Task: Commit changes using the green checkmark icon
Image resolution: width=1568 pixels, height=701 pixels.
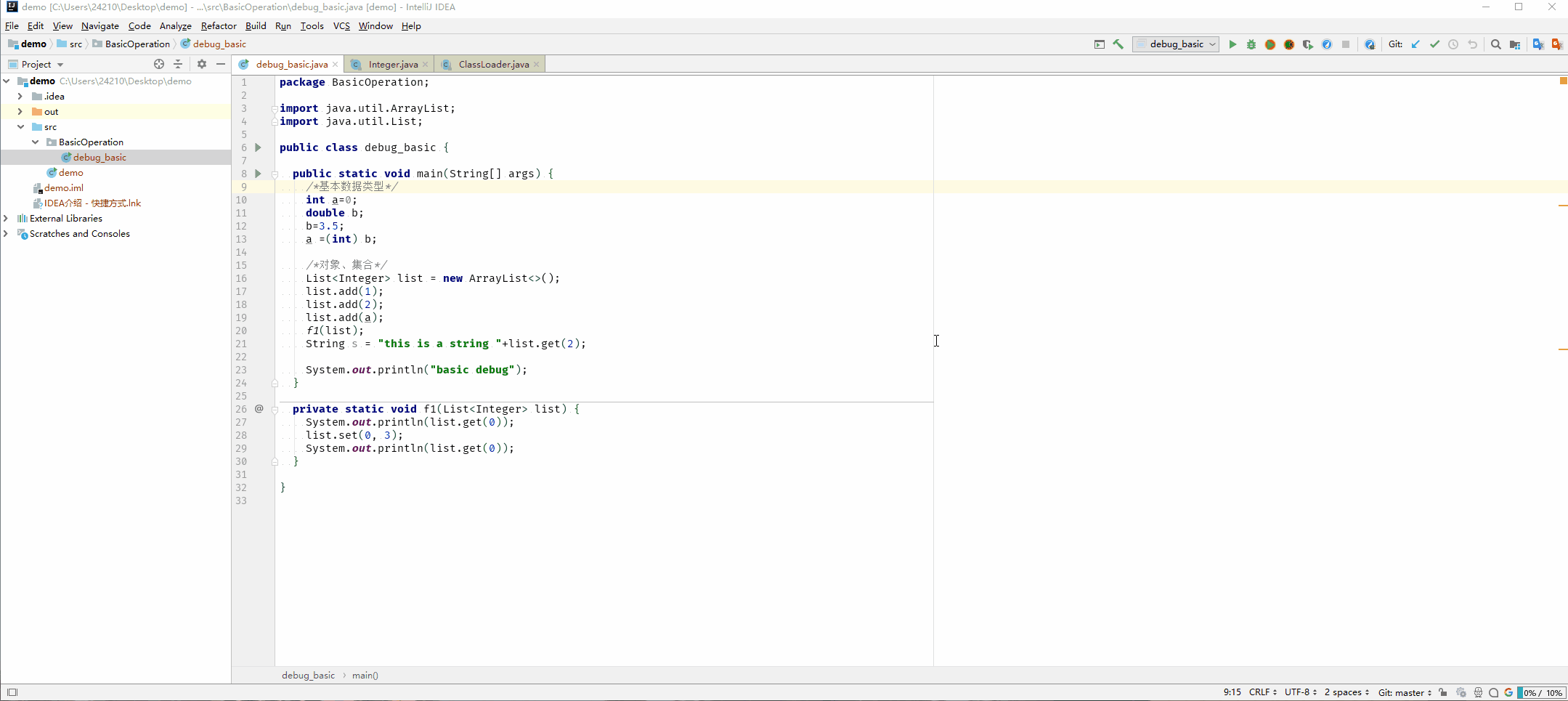Action: pos(1436,44)
